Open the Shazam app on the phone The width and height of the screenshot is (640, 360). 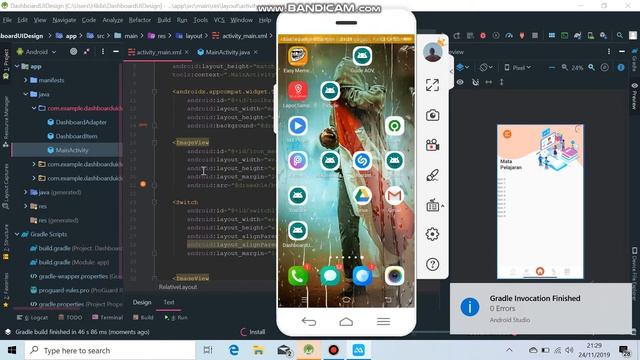click(362, 161)
